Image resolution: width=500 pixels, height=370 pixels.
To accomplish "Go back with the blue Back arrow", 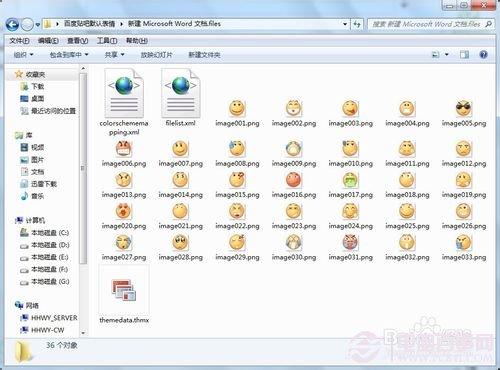I will coord(12,24).
